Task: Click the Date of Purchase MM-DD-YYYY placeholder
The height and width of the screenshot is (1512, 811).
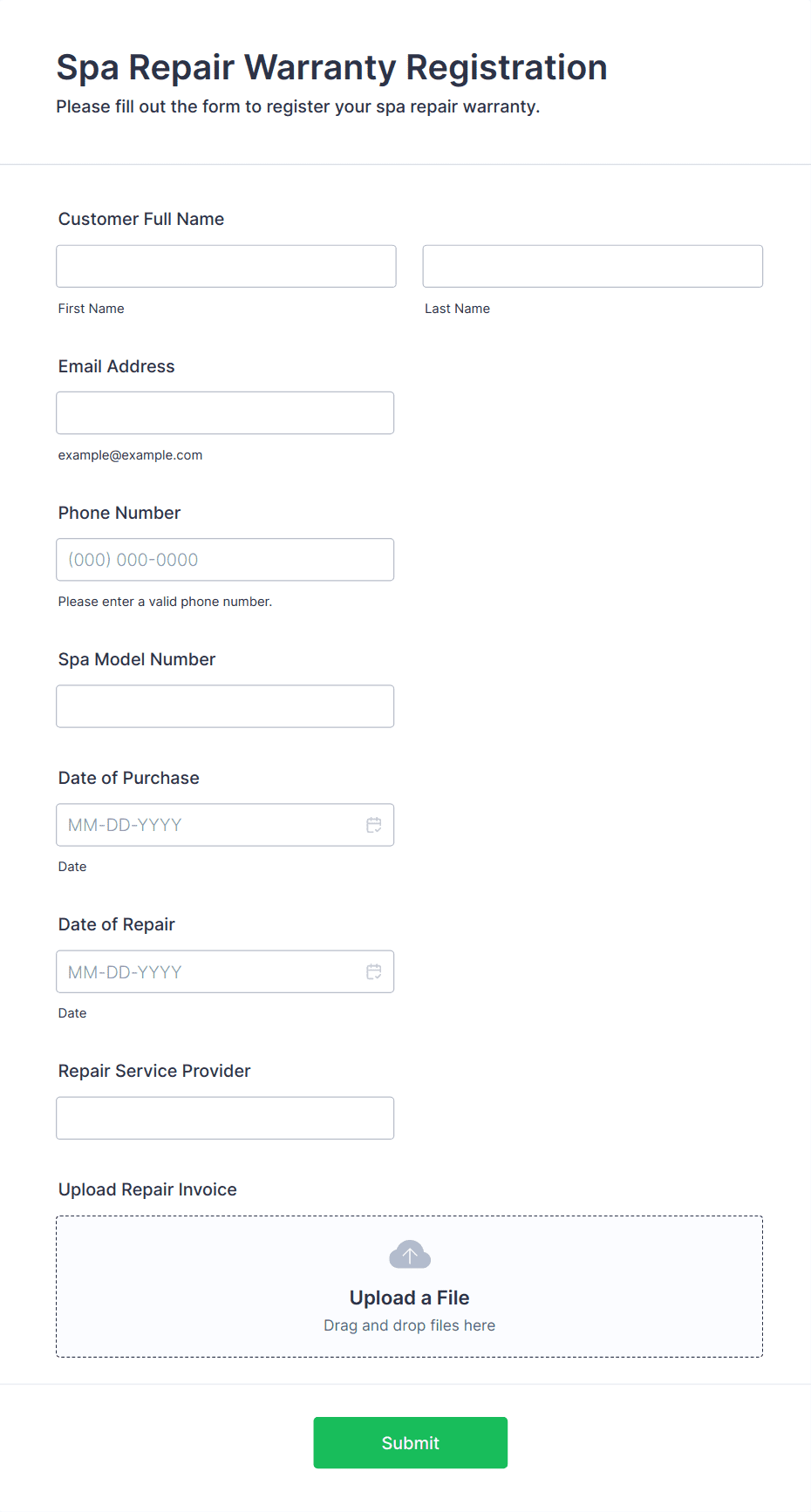Action: coord(126,825)
